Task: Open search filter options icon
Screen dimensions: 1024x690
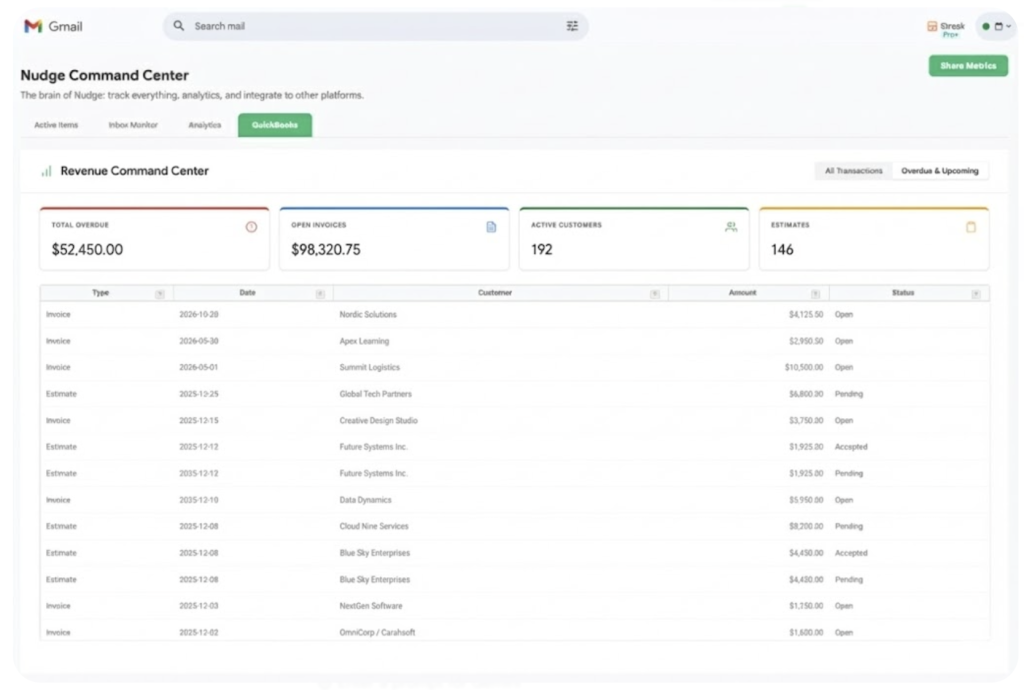Action: (572, 26)
